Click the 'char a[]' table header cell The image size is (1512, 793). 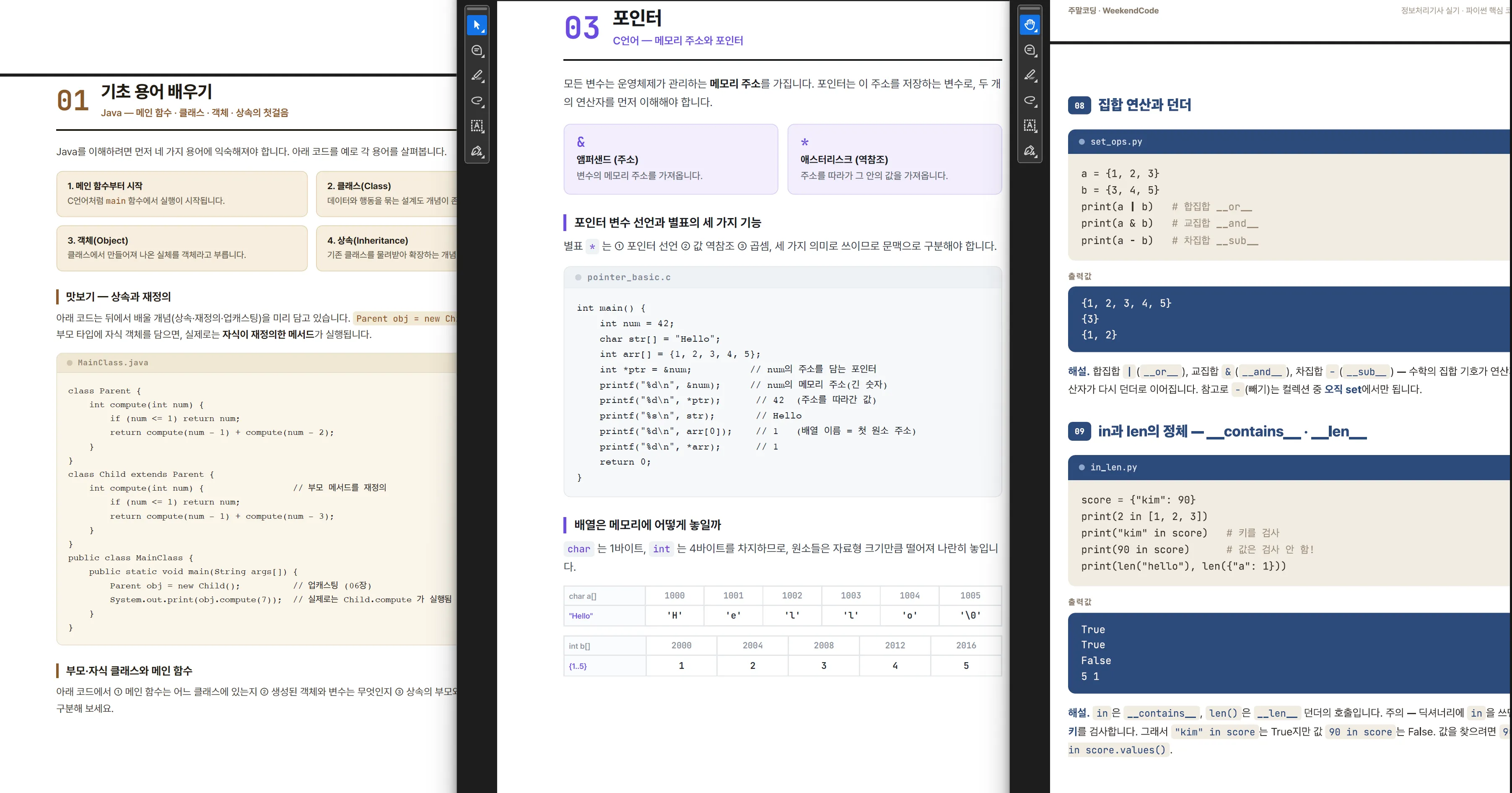[604, 595]
